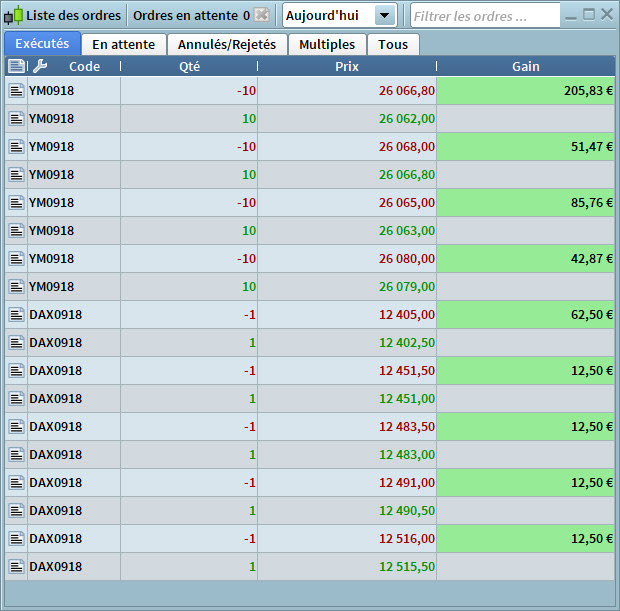Screen dimensions: 620x611
Task: Switch to the Tous tab
Action: click(393, 44)
